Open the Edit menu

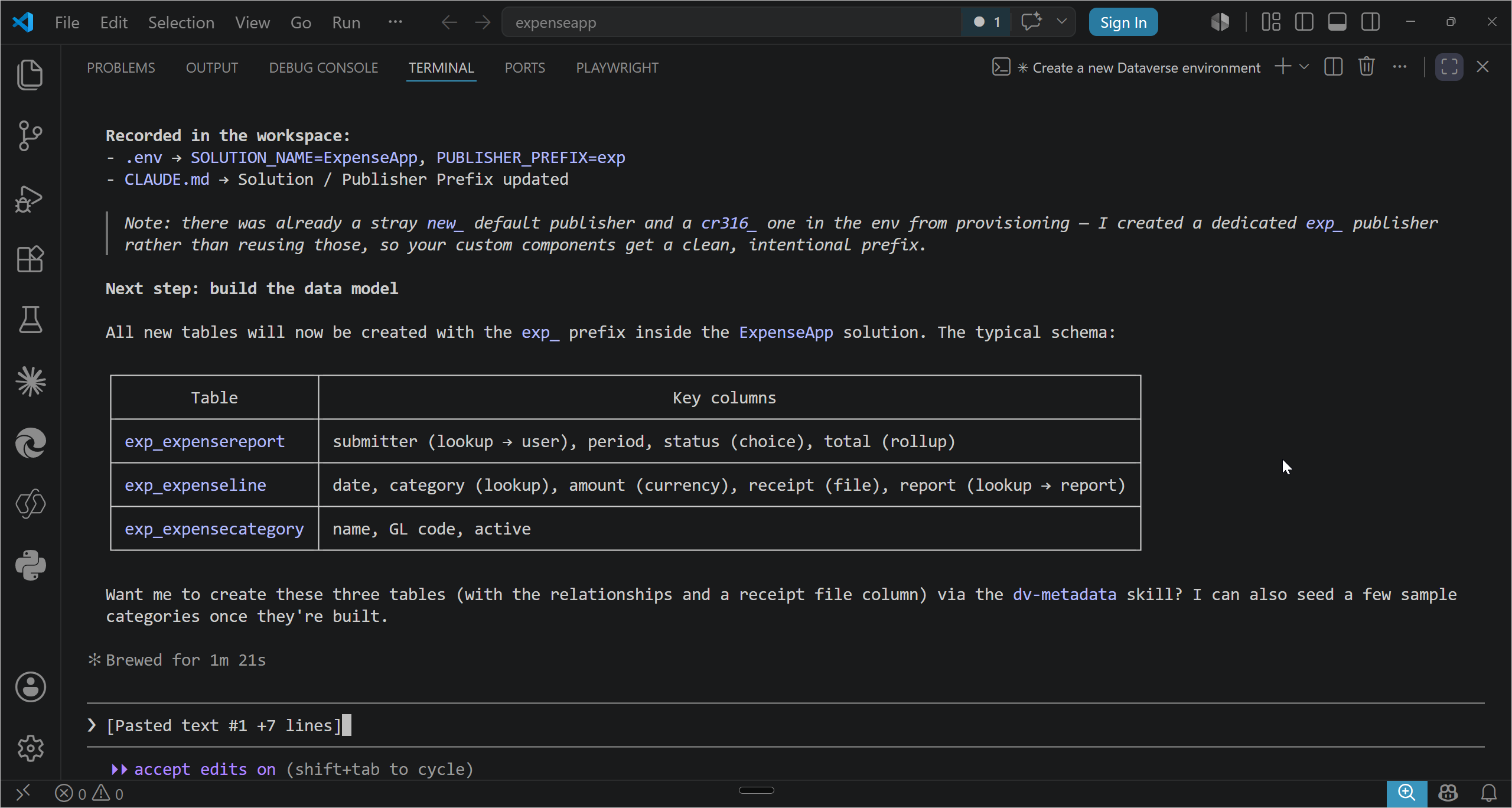pyautogui.click(x=114, y=22)
